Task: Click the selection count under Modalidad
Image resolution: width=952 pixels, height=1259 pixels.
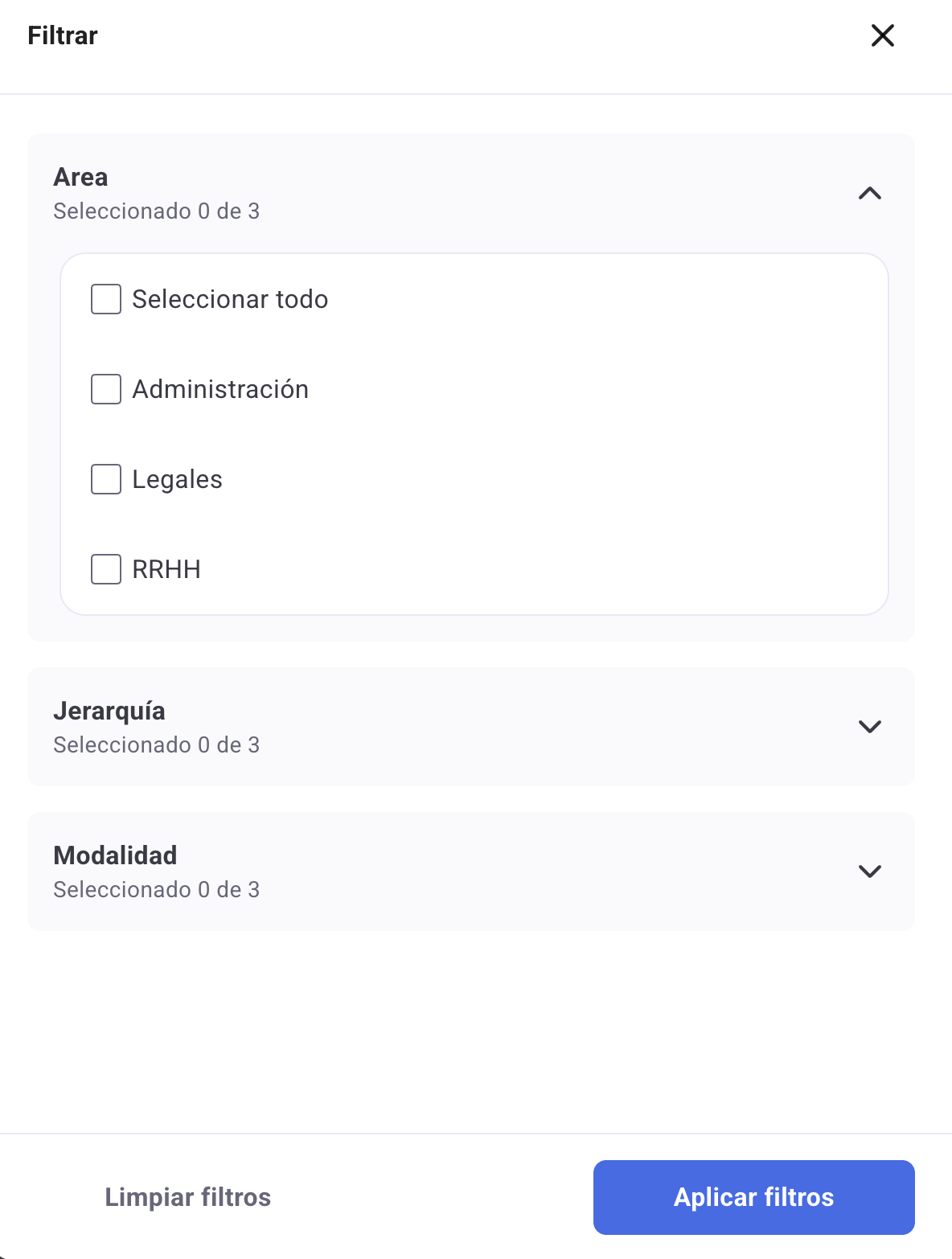Action: click(156, 890)
